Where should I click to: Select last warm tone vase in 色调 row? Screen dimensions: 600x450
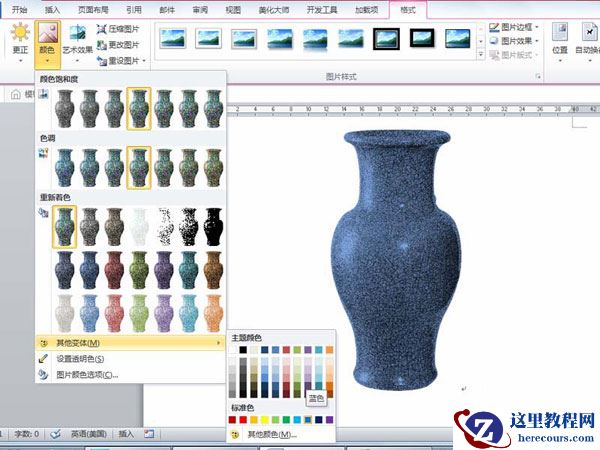pyautogui.click(x=213, y=168)
